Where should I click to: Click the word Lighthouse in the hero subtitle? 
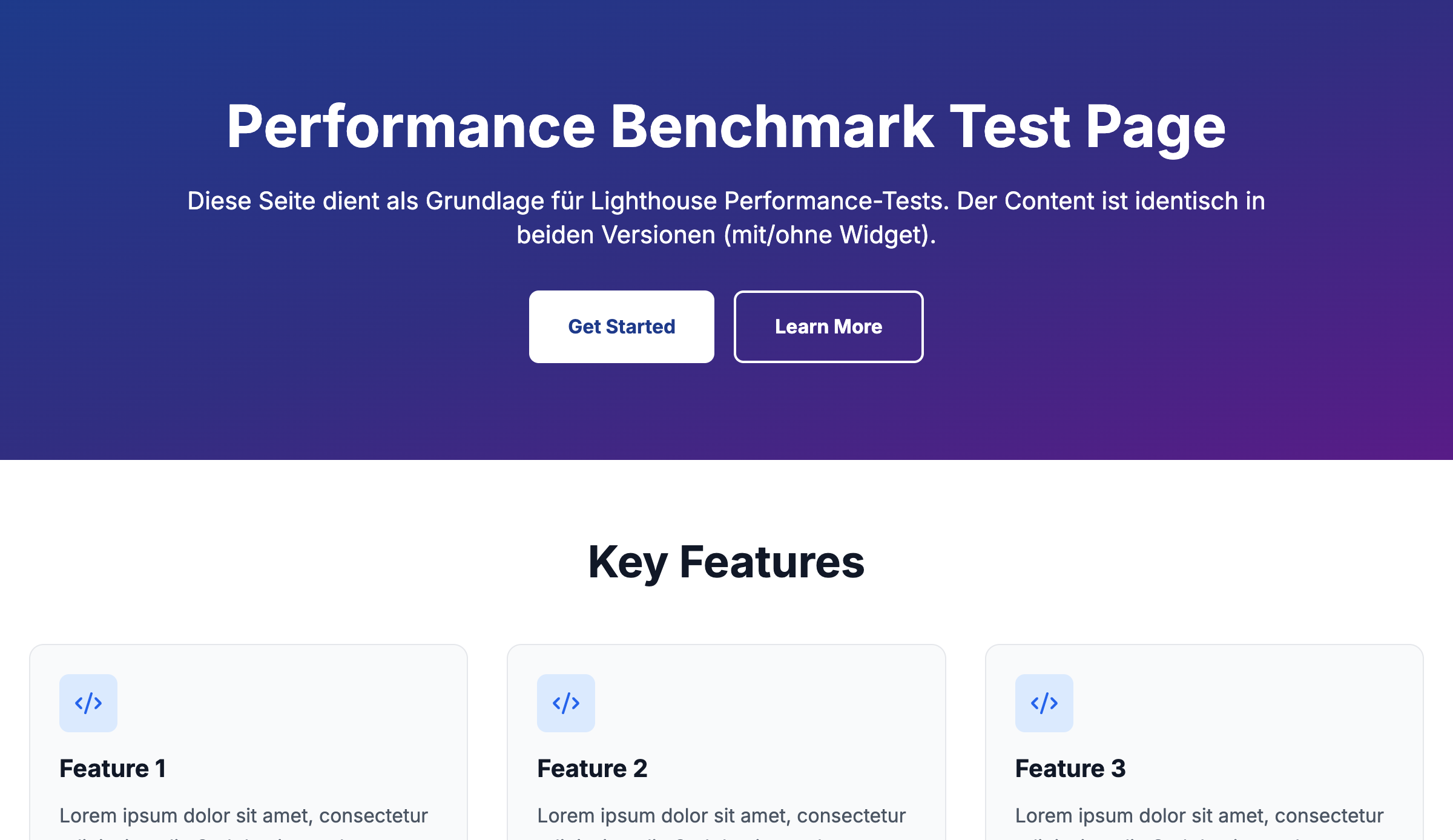(654, 201)
